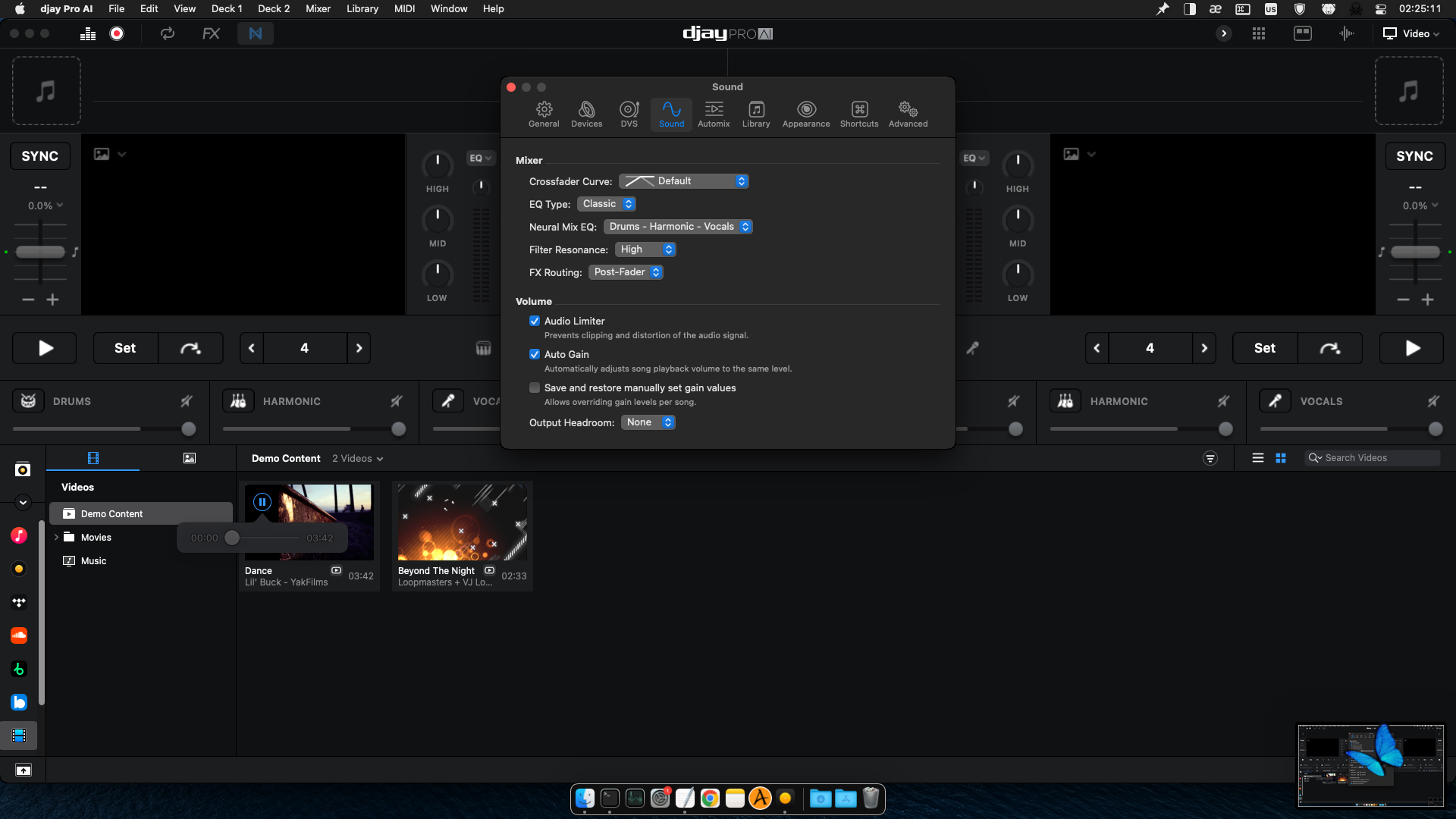Click the left deck SYNC button

(x=40, y=156)
